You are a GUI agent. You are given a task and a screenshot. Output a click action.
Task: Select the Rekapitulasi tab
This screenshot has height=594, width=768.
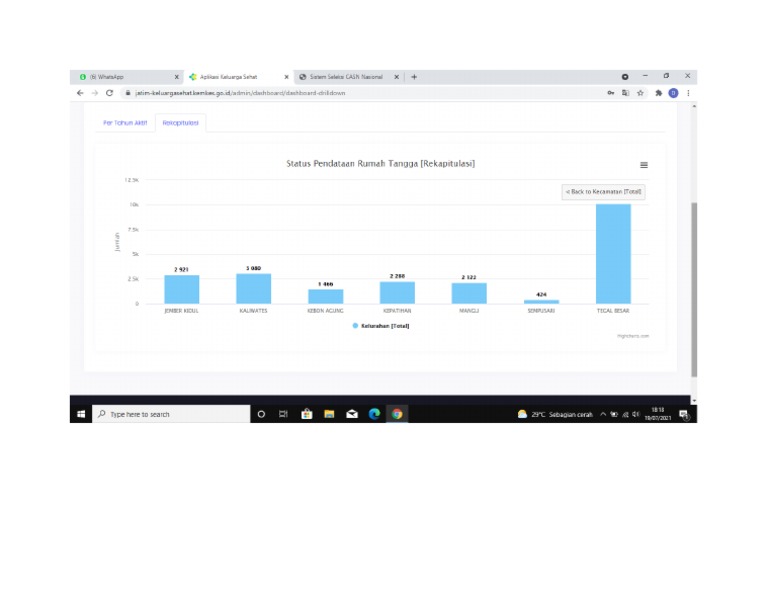coord(181,123)
